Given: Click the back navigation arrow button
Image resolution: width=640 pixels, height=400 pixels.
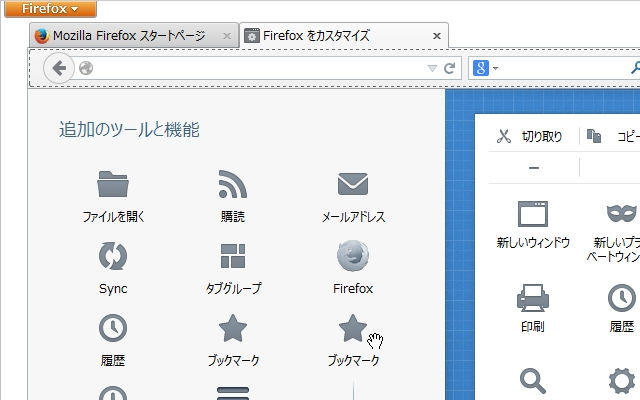Looking at the screenshot, I should click(59, 68).
